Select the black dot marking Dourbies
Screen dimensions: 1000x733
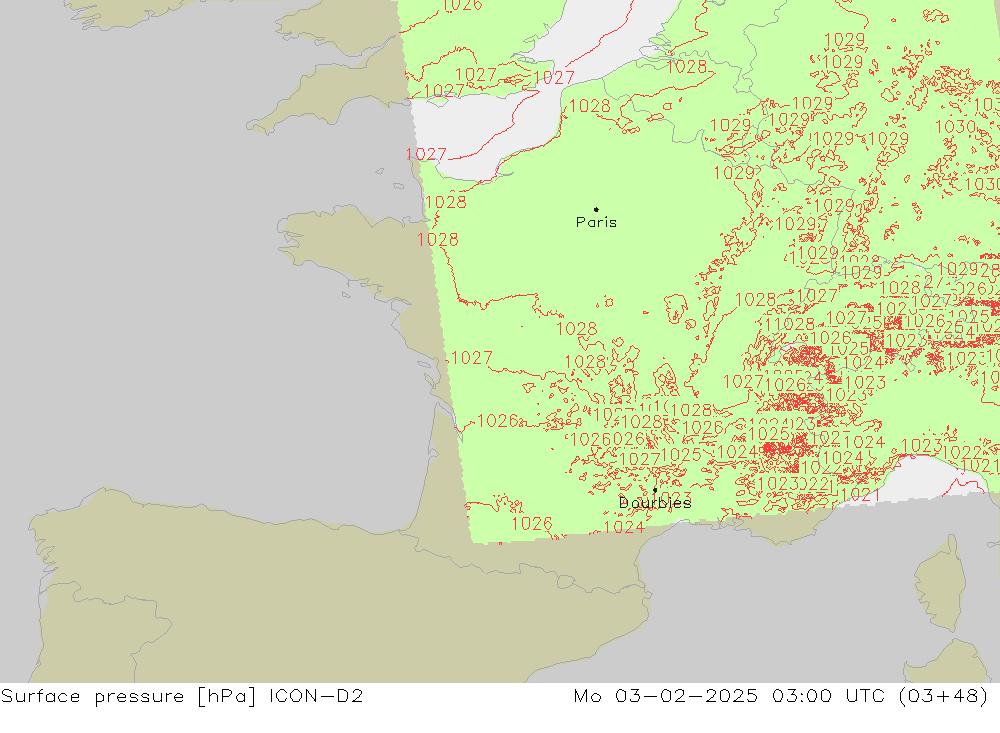(x=655, y=490)
